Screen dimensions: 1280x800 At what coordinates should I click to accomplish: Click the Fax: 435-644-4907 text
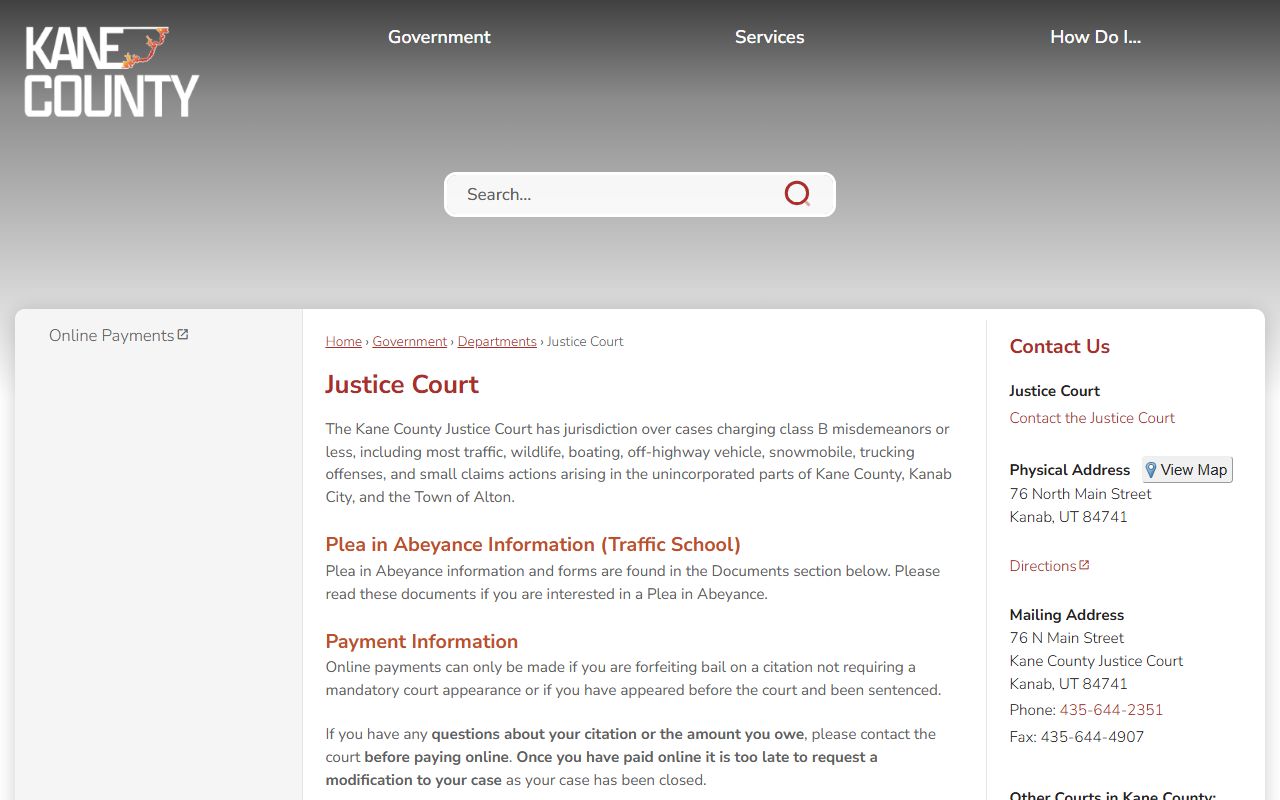coord(1076,737)
